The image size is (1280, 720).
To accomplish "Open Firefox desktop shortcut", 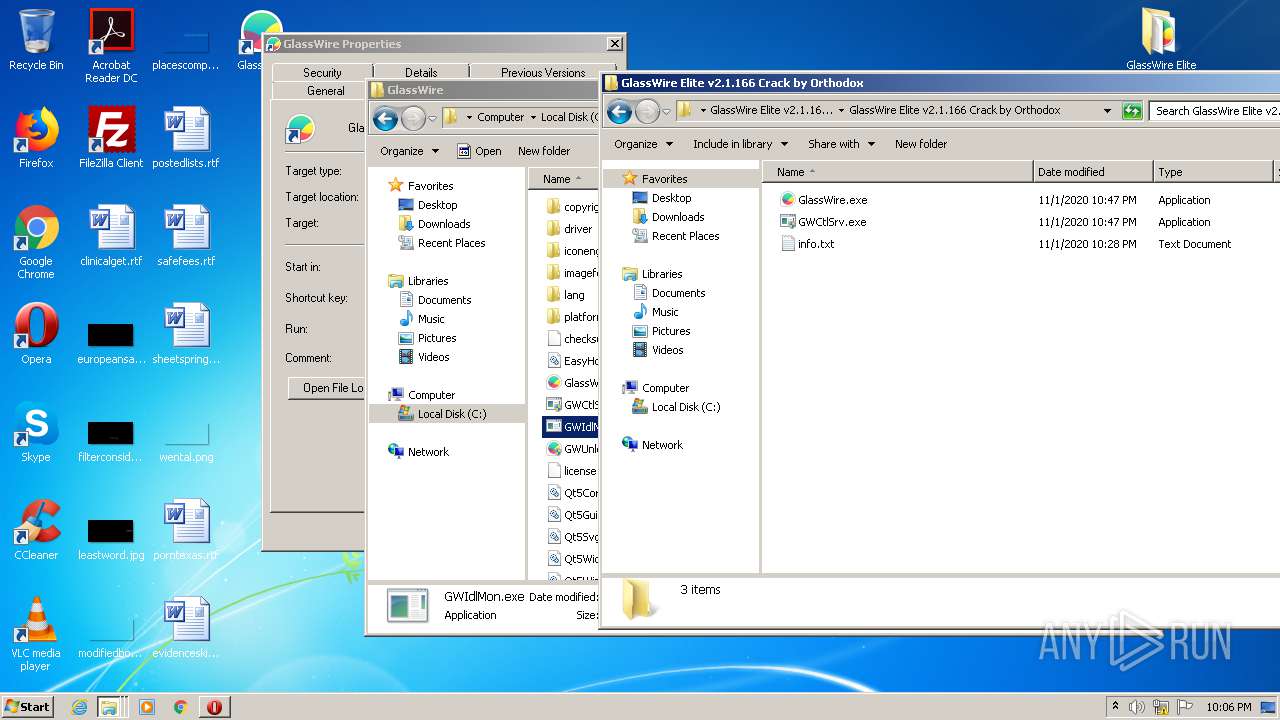I will (36, 138).
